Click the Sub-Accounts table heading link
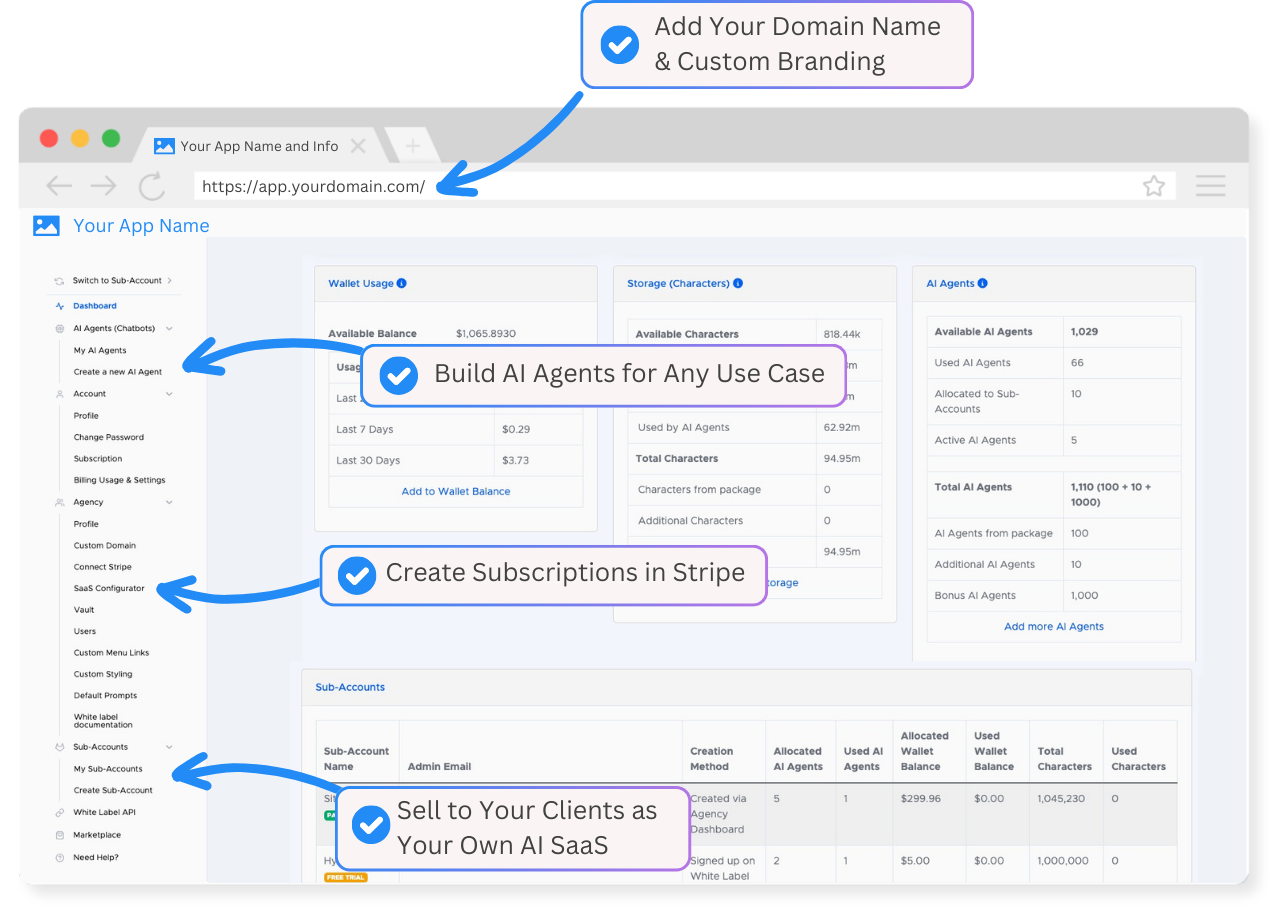This screenshot has height=913, width=1287. point(350,688)
